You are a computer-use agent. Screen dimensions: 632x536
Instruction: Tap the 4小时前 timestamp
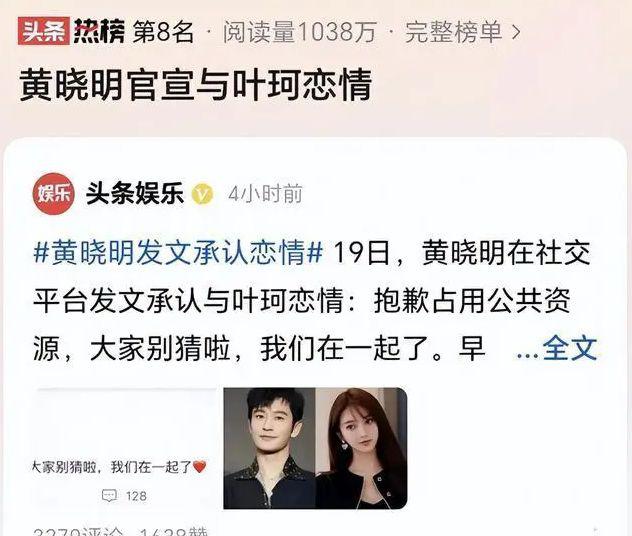pyautogui.click(x=265, y=194)
